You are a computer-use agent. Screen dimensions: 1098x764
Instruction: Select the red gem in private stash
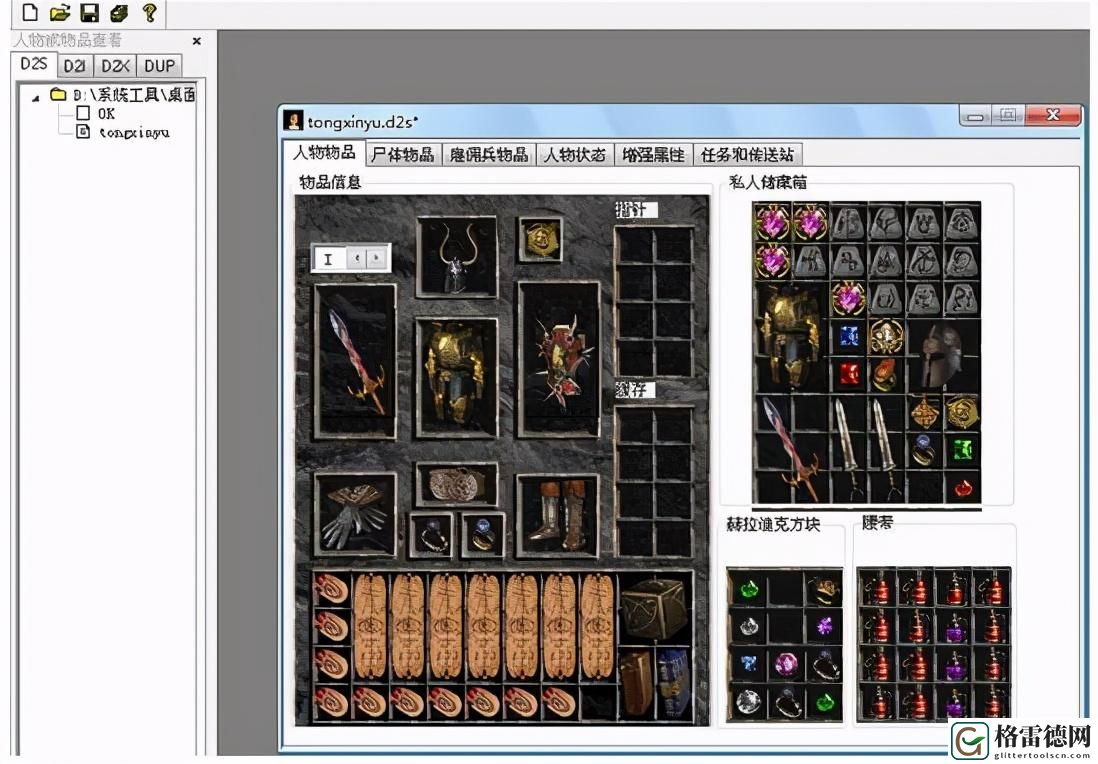tap(849, 374)
